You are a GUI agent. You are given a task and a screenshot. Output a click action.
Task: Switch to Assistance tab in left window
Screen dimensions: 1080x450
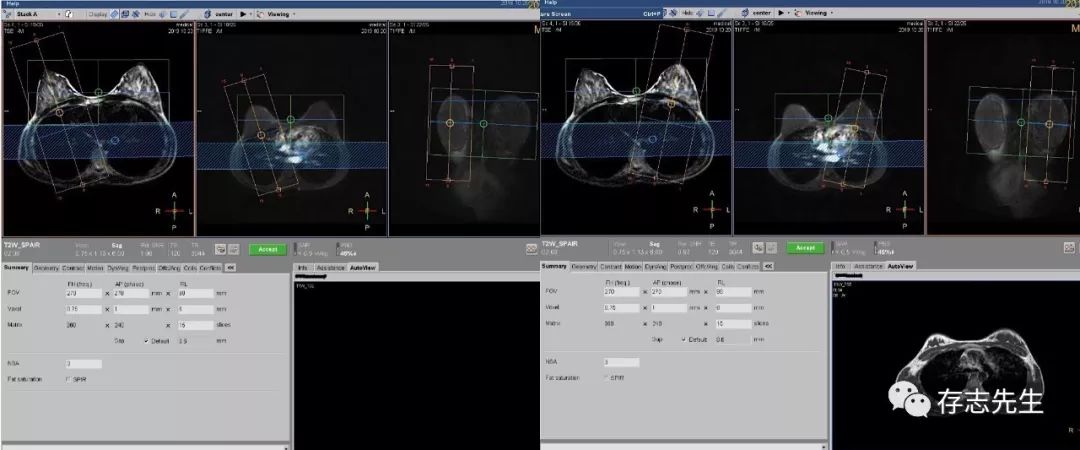330,267
